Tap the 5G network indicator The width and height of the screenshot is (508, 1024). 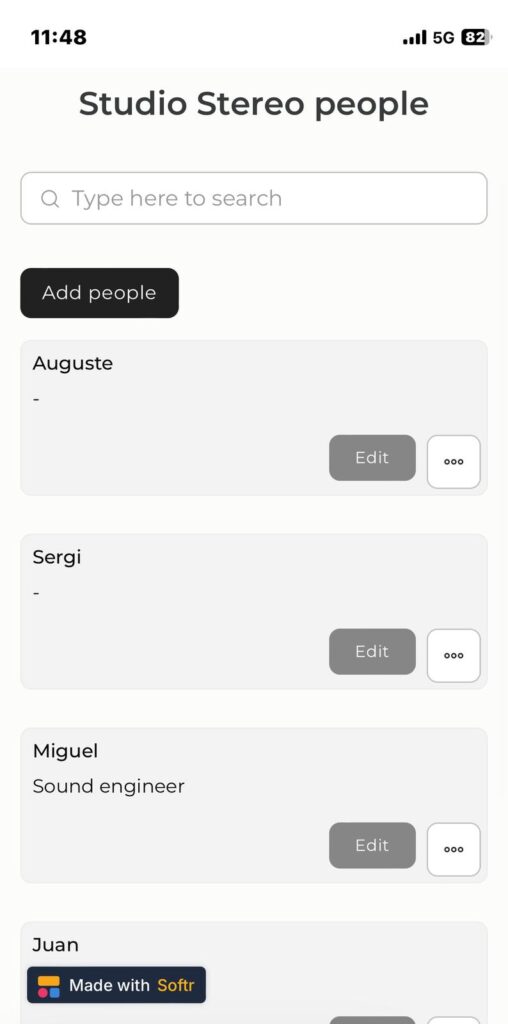pyautogui.click(x=443, y=38)
